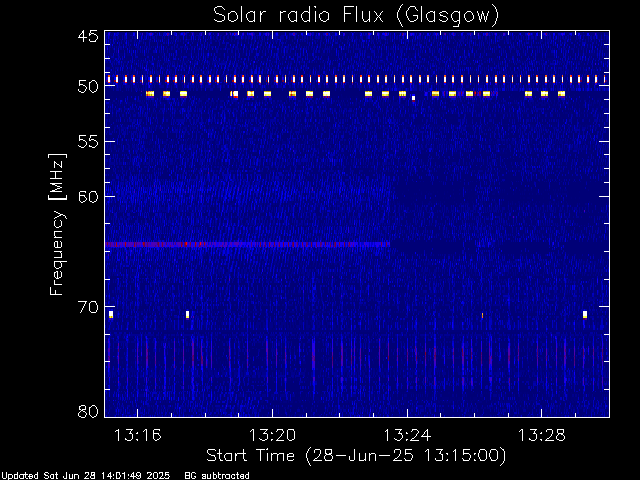This screenshot has width=640, height=480.
Task: Click the 13:28 time axis label
Action: tap(542, 435)
